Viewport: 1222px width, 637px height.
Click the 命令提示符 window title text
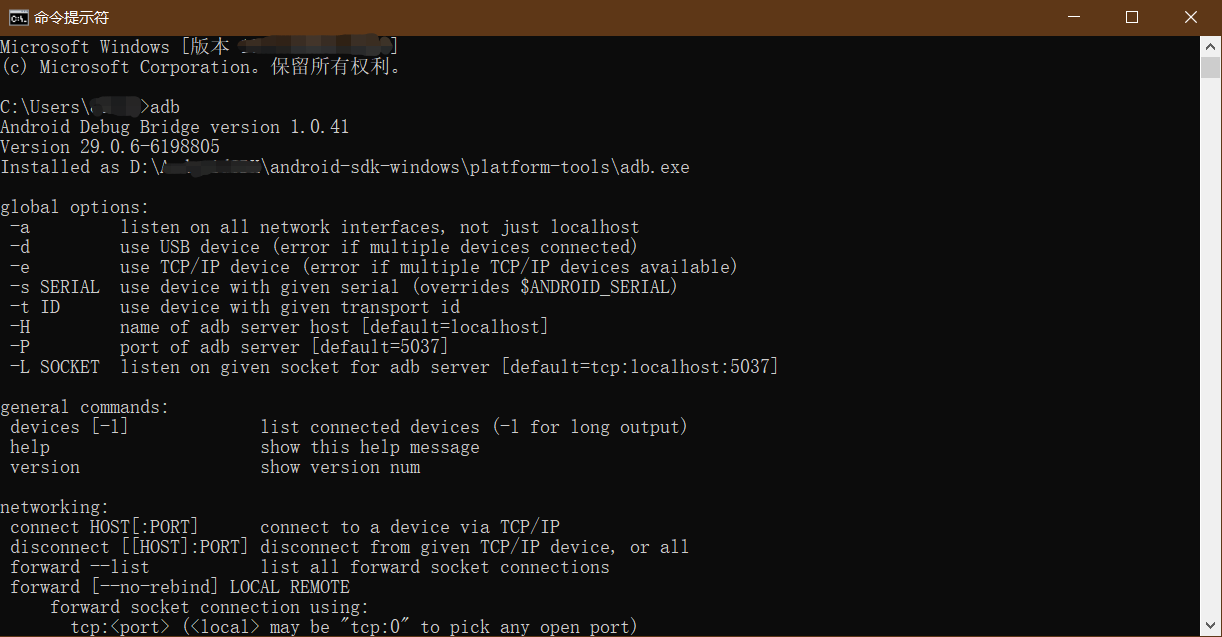71,18
